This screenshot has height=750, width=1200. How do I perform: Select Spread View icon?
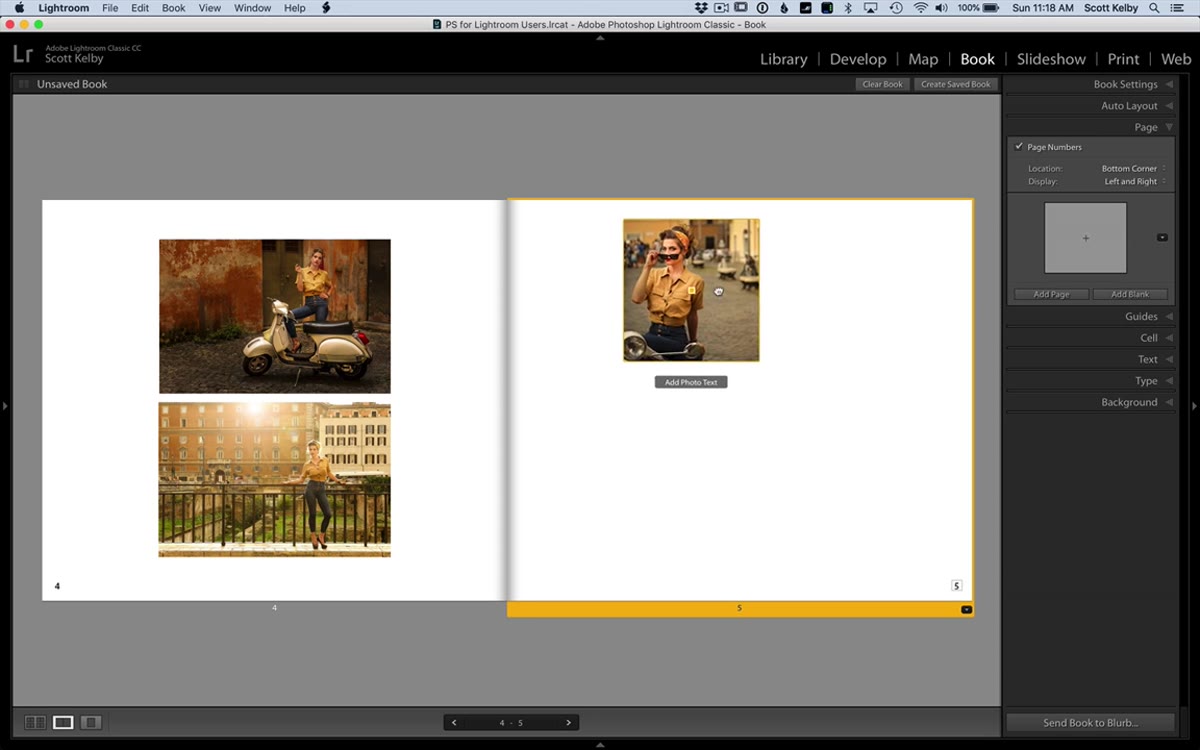63,722
